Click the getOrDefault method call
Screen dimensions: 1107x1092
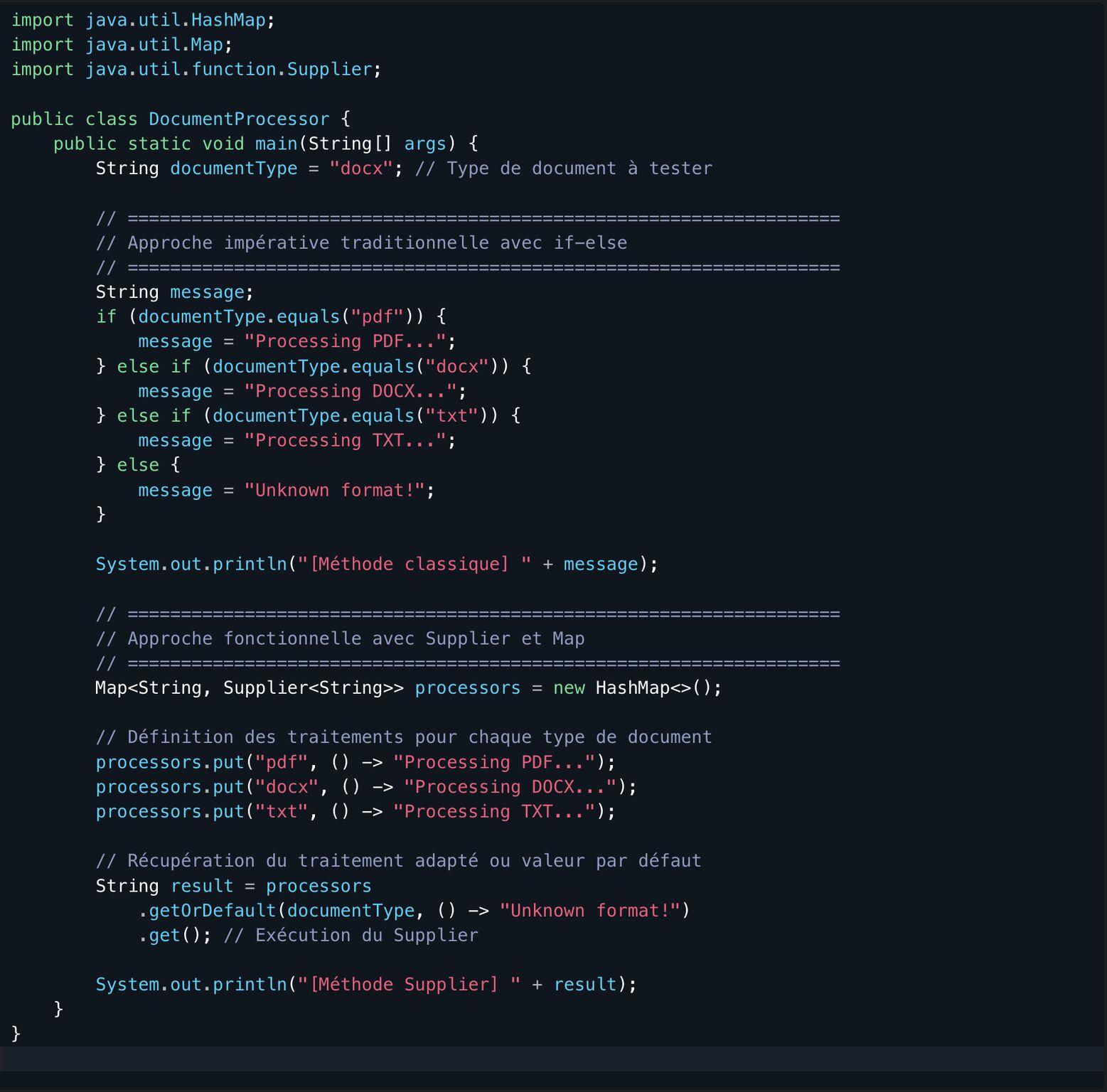[212, 910]
